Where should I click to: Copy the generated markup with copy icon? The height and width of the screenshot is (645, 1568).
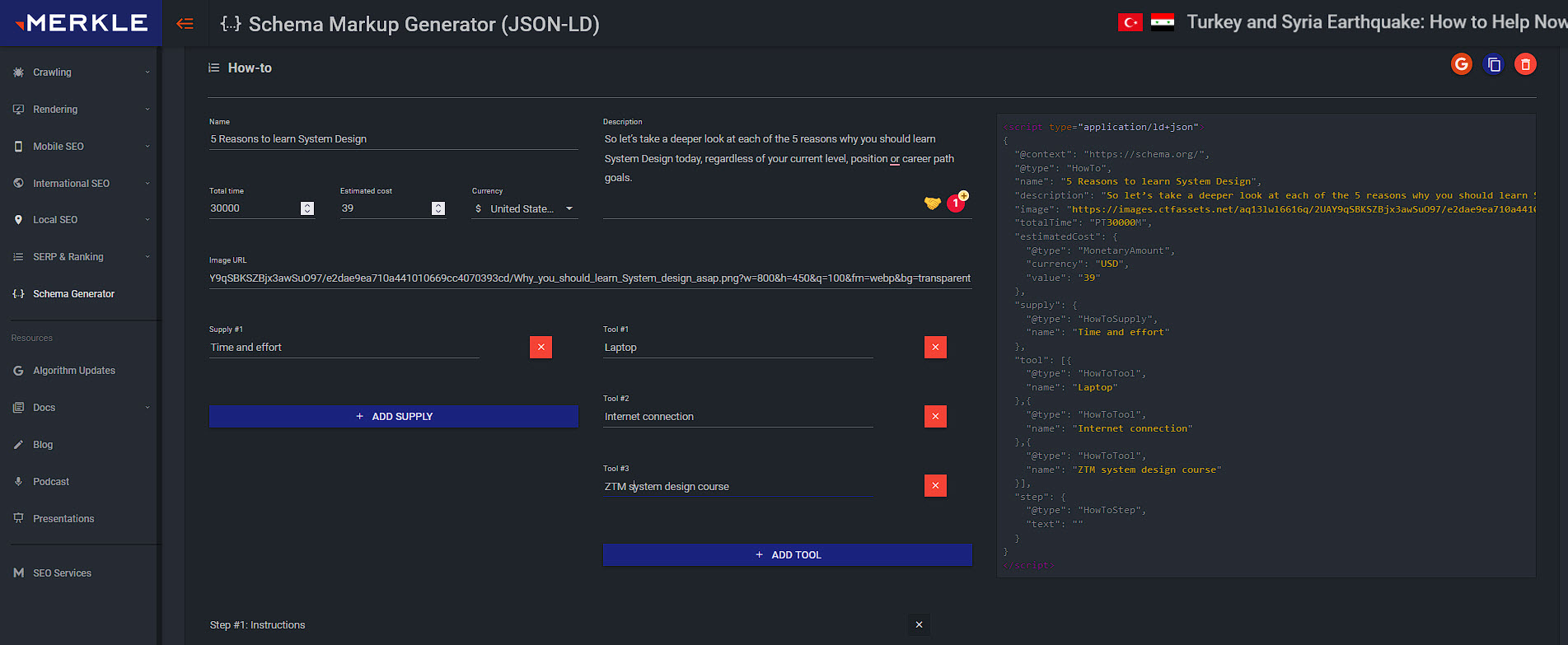(1494, 64)
